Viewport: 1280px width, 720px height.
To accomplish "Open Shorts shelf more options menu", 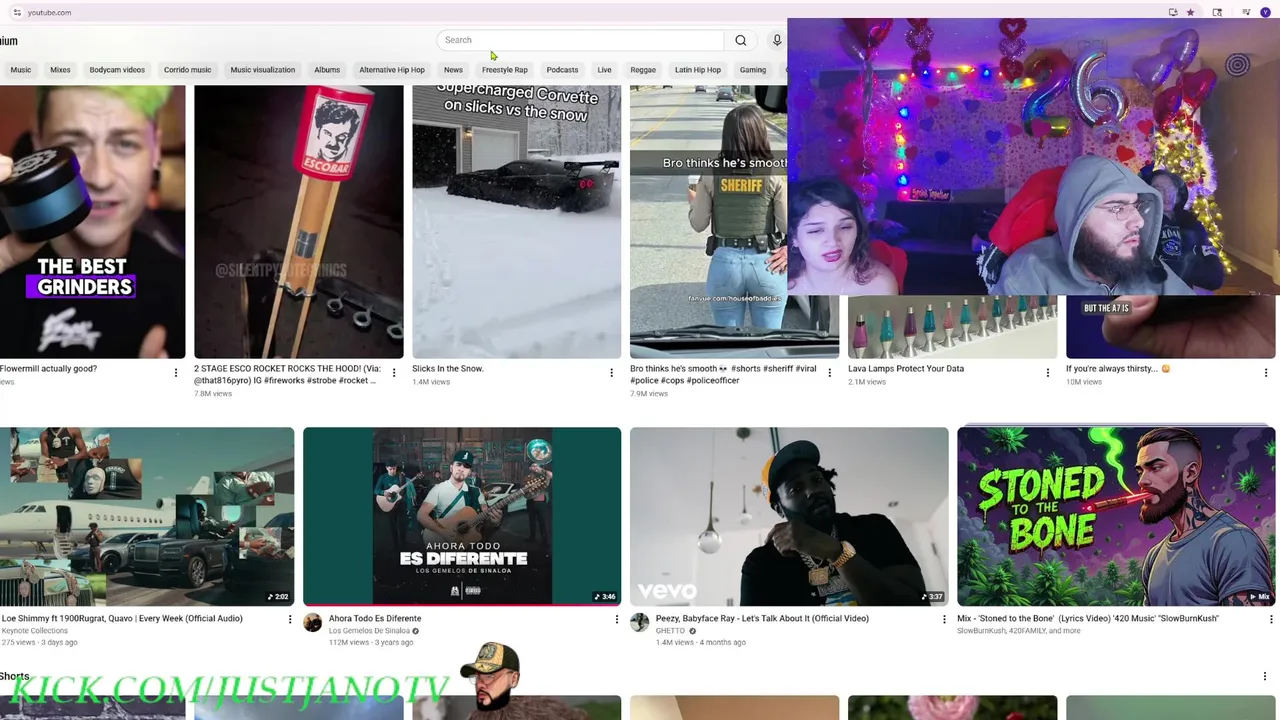I will (x=1265, y=677).
